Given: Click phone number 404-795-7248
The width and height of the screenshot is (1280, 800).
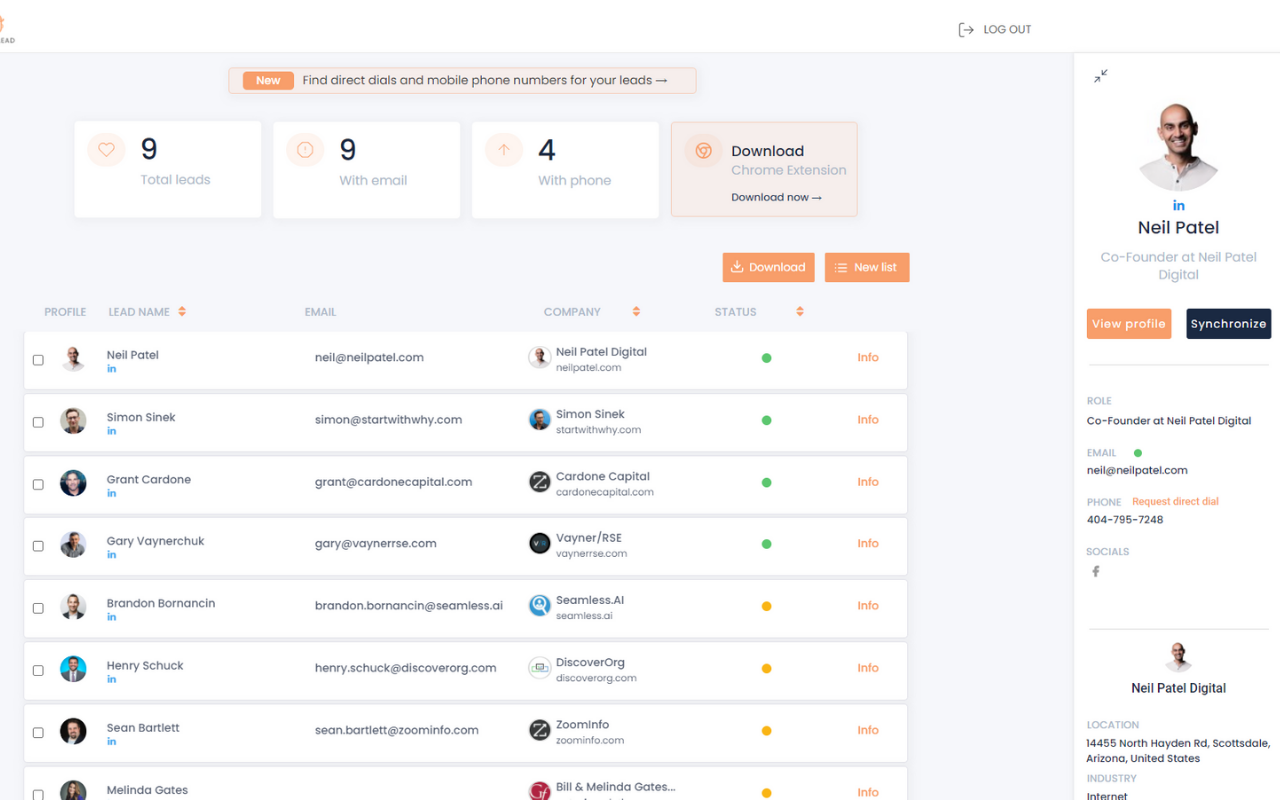Looking at the screenshot, I should point(1125,520).
